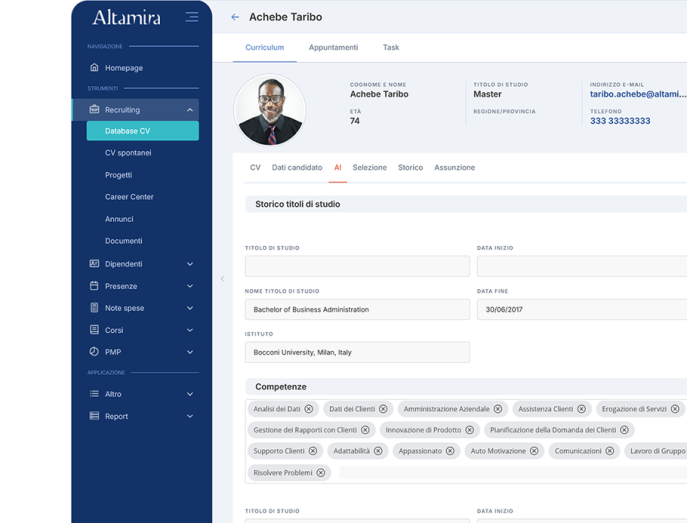Screen dimensions: 687x523
Task: Click the Recruiting briefcase icon
Action: coord(94,110)
